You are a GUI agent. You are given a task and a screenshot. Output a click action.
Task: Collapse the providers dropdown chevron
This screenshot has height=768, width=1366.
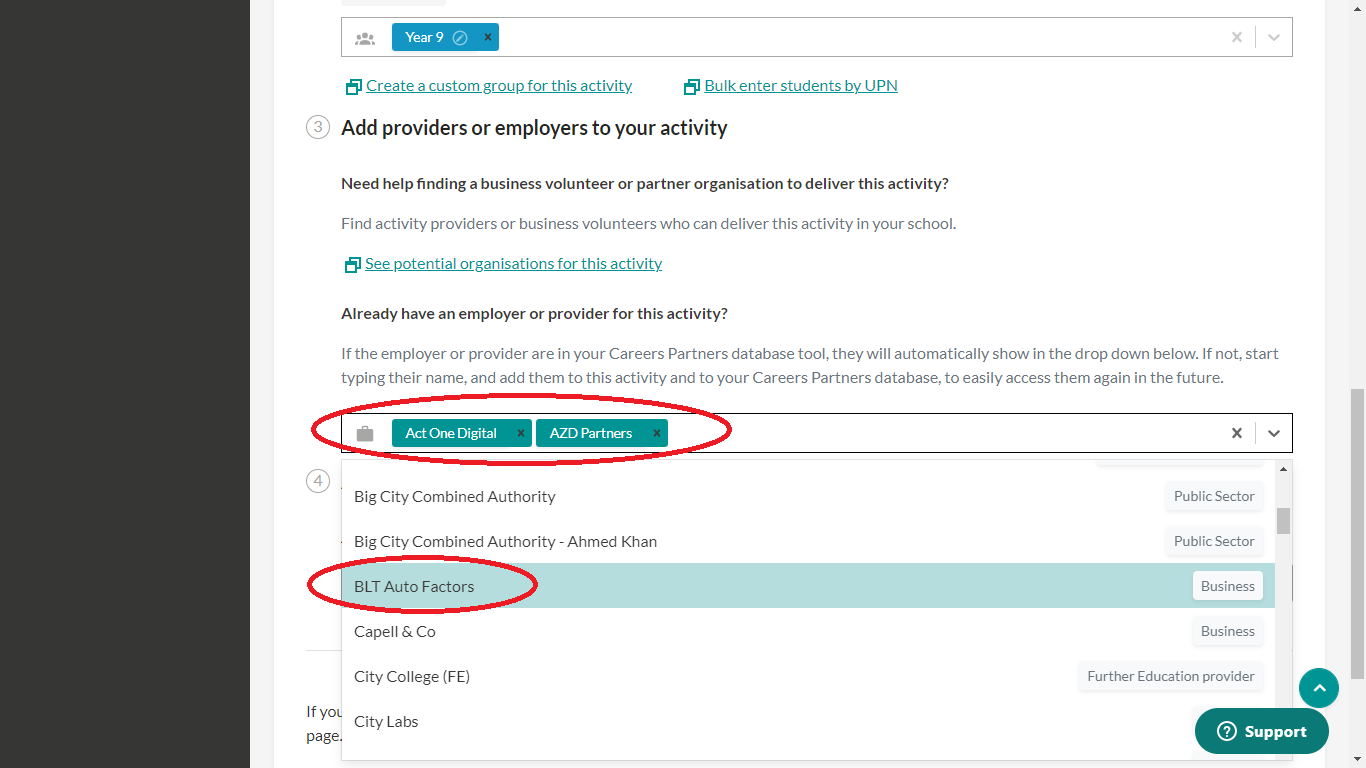(x=1274, y=433)
